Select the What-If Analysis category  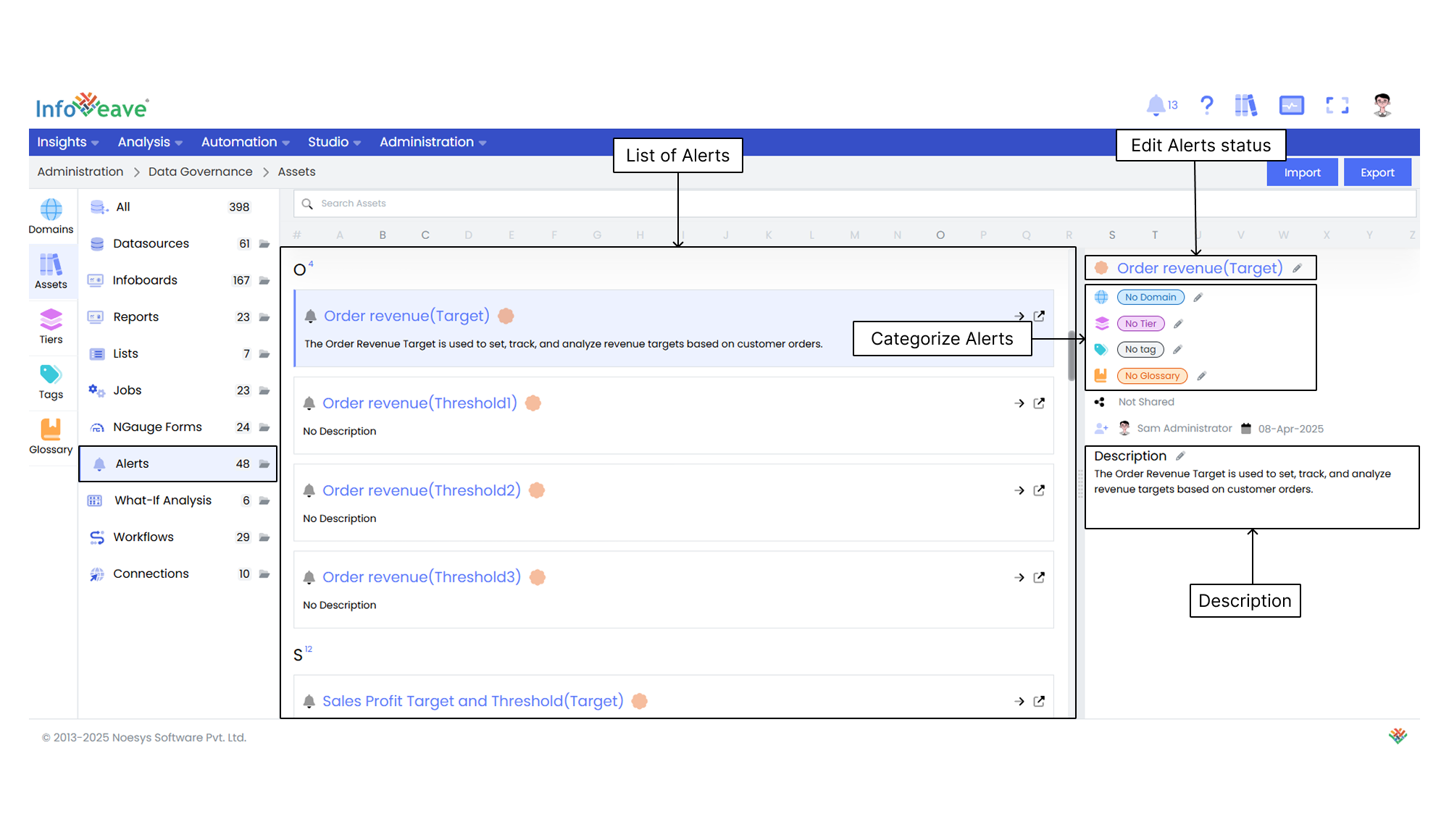point(178,500)
